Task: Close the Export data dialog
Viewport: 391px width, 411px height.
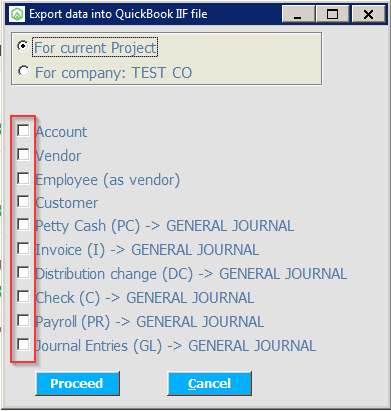Action: [368, 14]
